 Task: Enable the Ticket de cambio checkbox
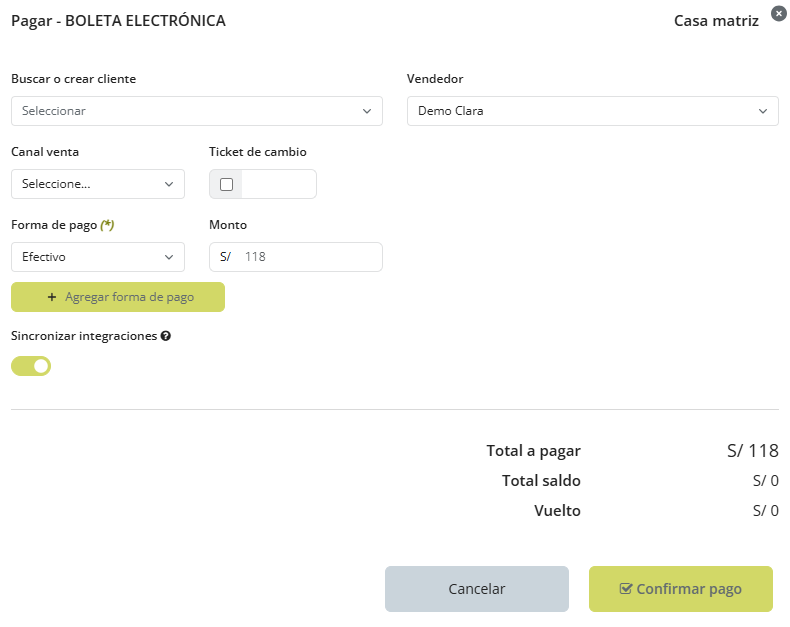click(x=226, y=184)
